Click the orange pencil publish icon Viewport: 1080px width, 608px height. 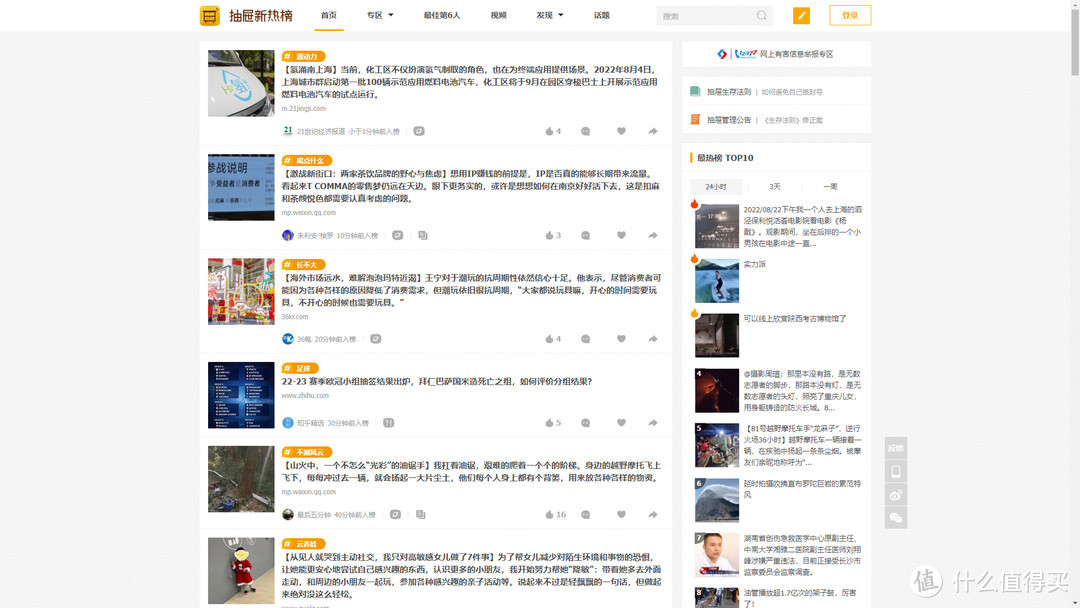(801, 15)
